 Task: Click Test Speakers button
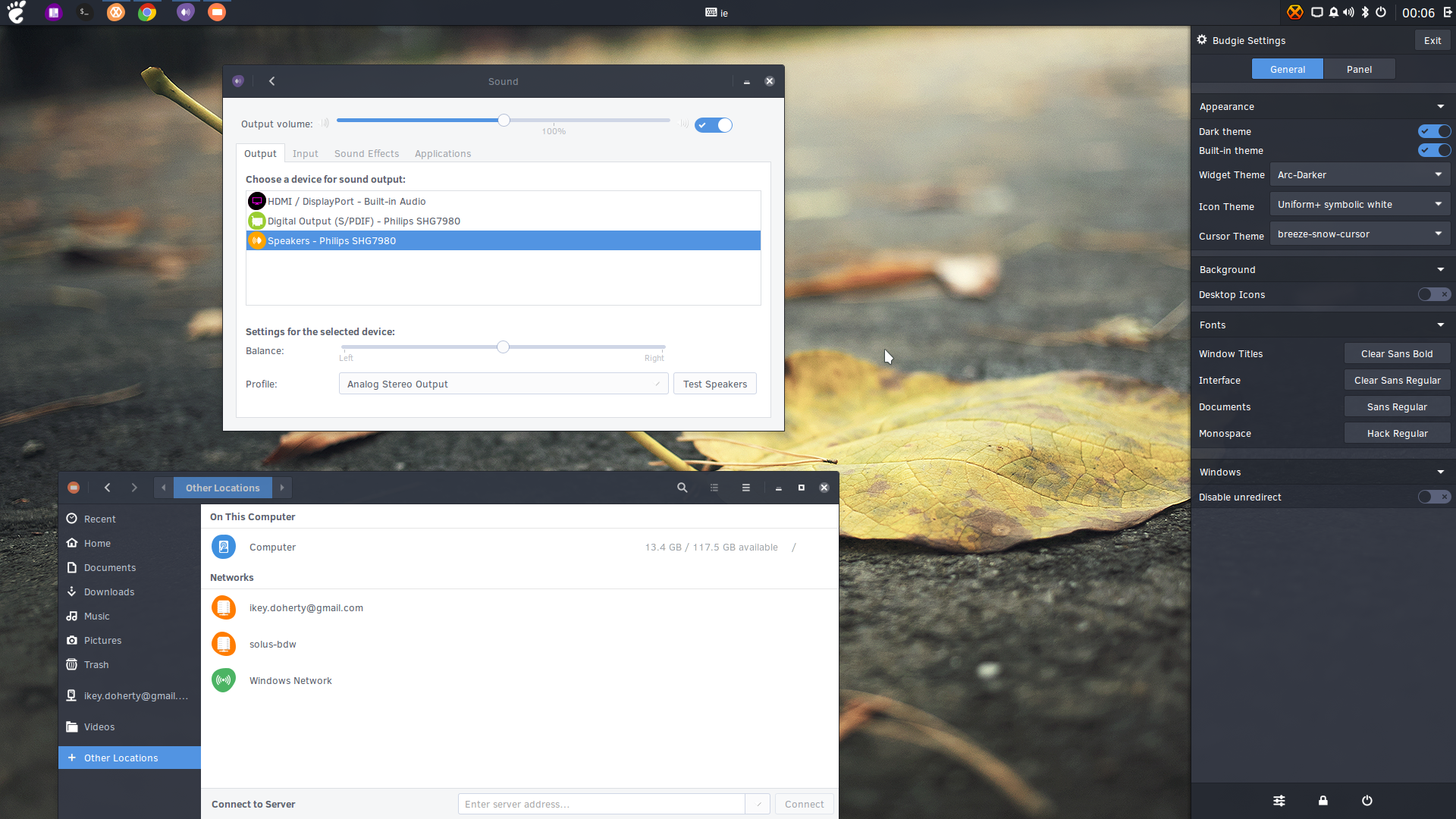point(714,384)
